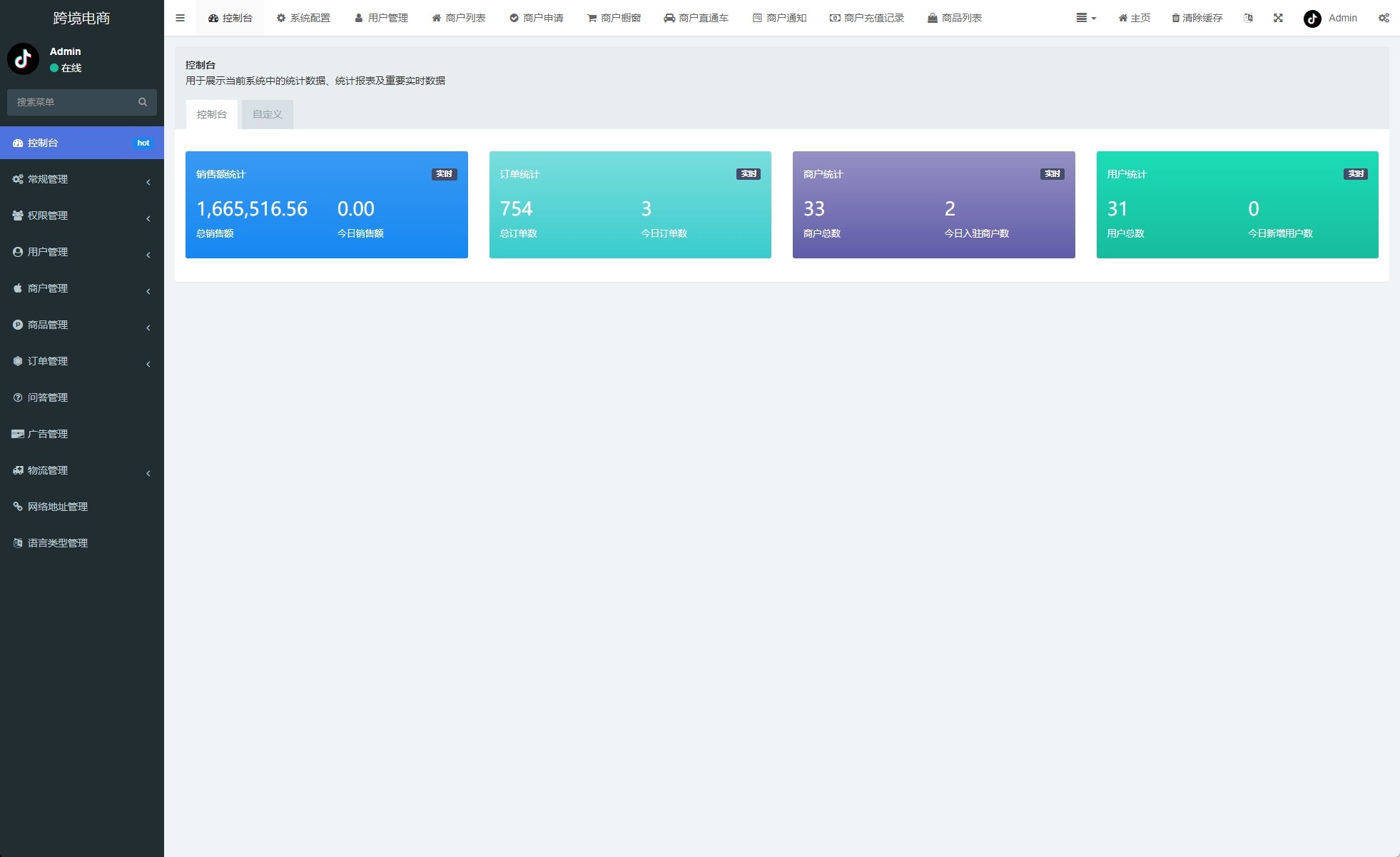Viewport: 1400px width, 857px height.
Task: Open 用户管理 sidebar section
Action: tap(81, 252)
